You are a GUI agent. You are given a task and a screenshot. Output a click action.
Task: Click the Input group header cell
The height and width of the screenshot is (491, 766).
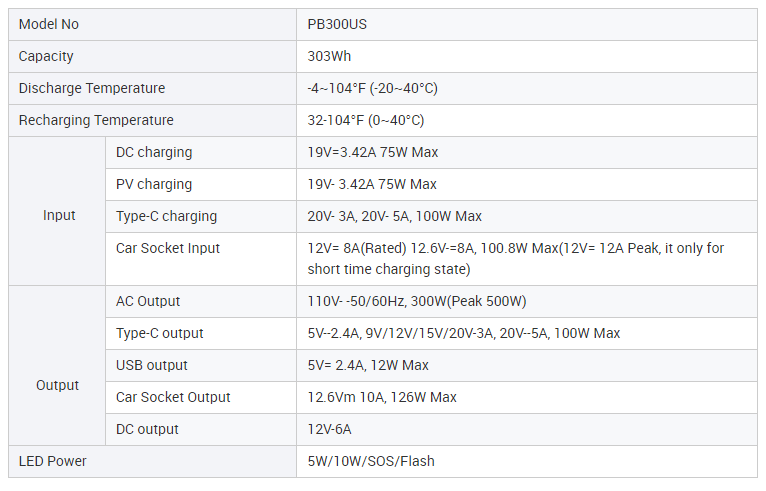point(59,215)
